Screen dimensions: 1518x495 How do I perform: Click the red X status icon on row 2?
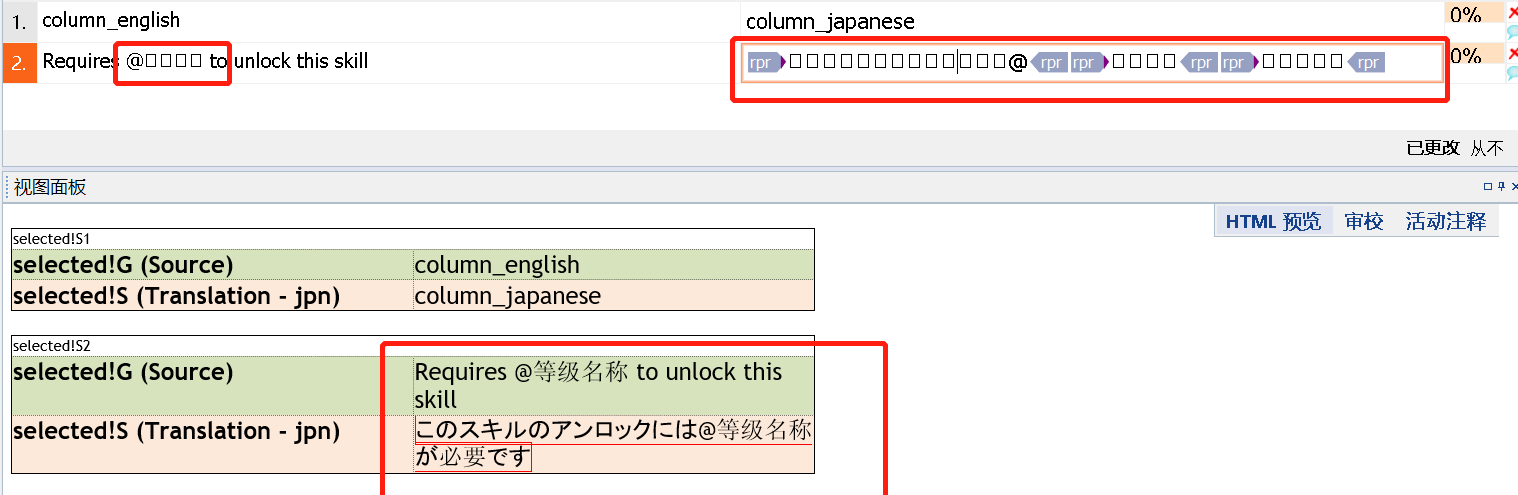click(1512, 53)
